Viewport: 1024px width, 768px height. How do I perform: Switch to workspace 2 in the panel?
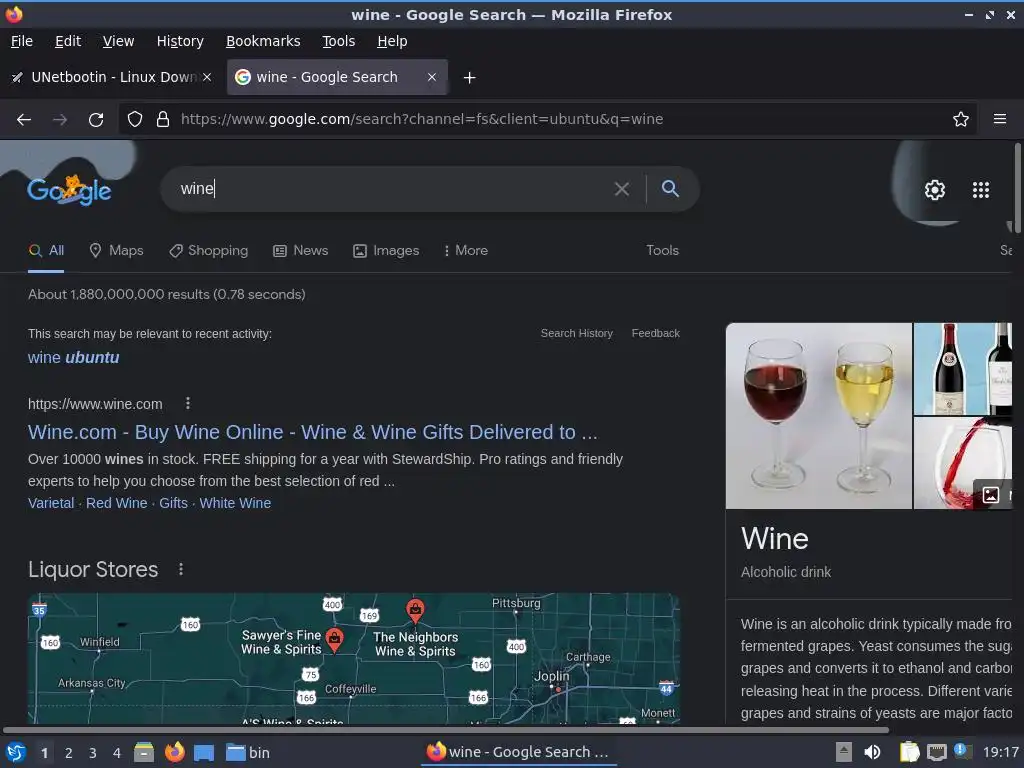click(69, 753)
